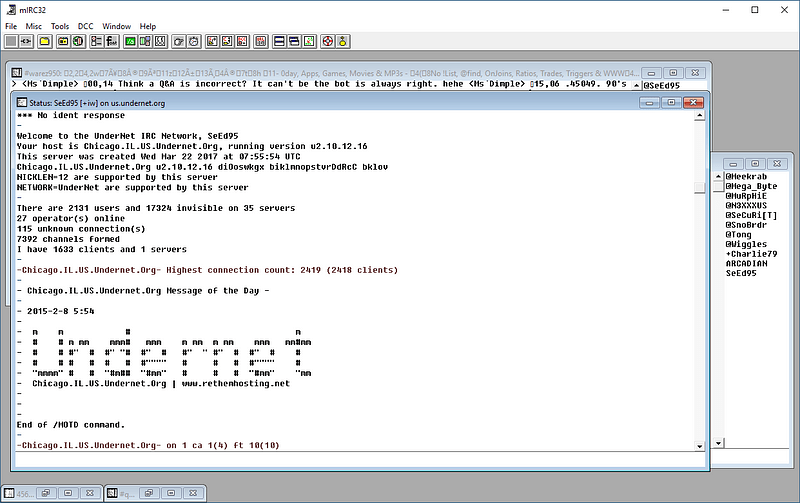Maximize the minimized '#q...' window

coord(171,493)
